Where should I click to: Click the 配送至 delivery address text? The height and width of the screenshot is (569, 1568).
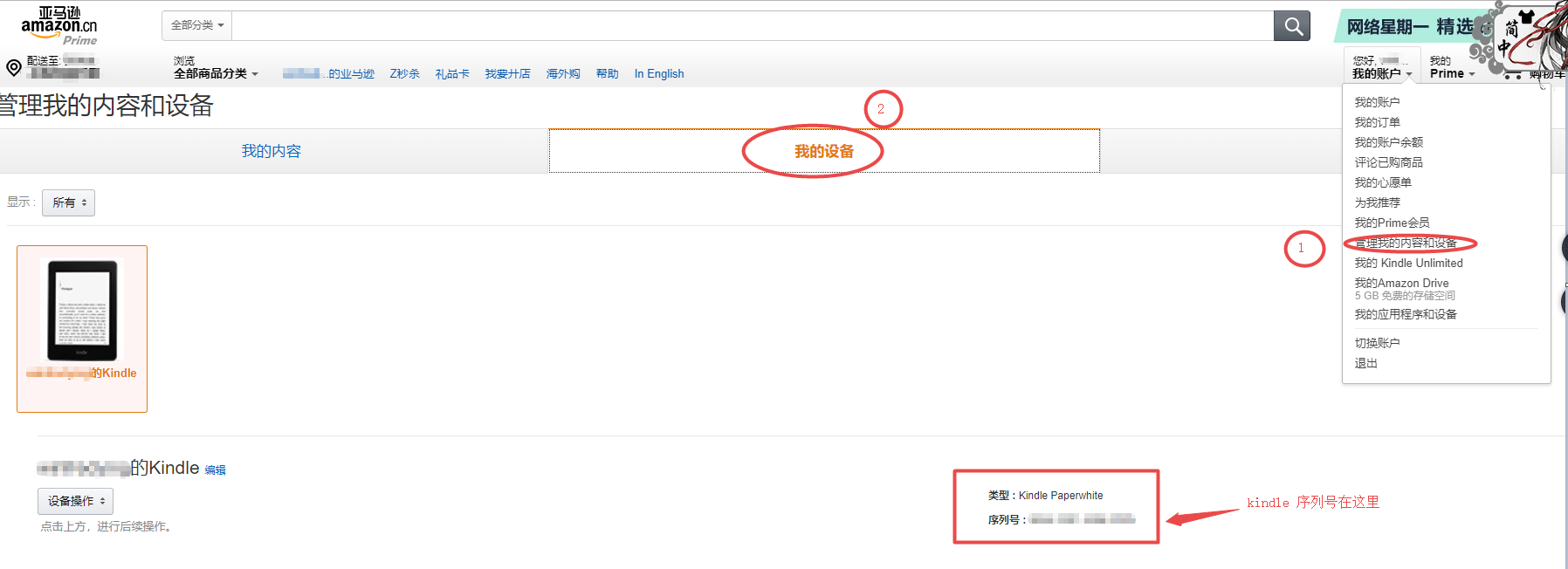click(63, 67)
